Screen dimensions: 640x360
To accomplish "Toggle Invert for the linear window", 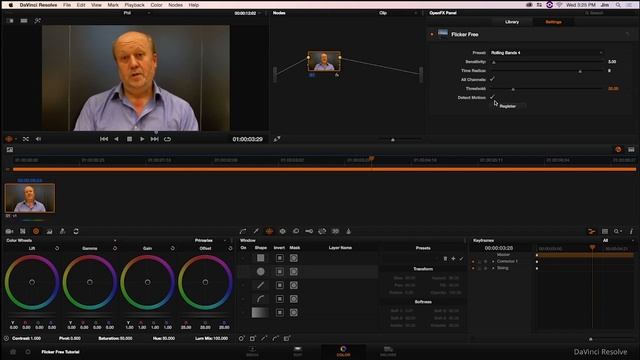I will tap(280, 258).
